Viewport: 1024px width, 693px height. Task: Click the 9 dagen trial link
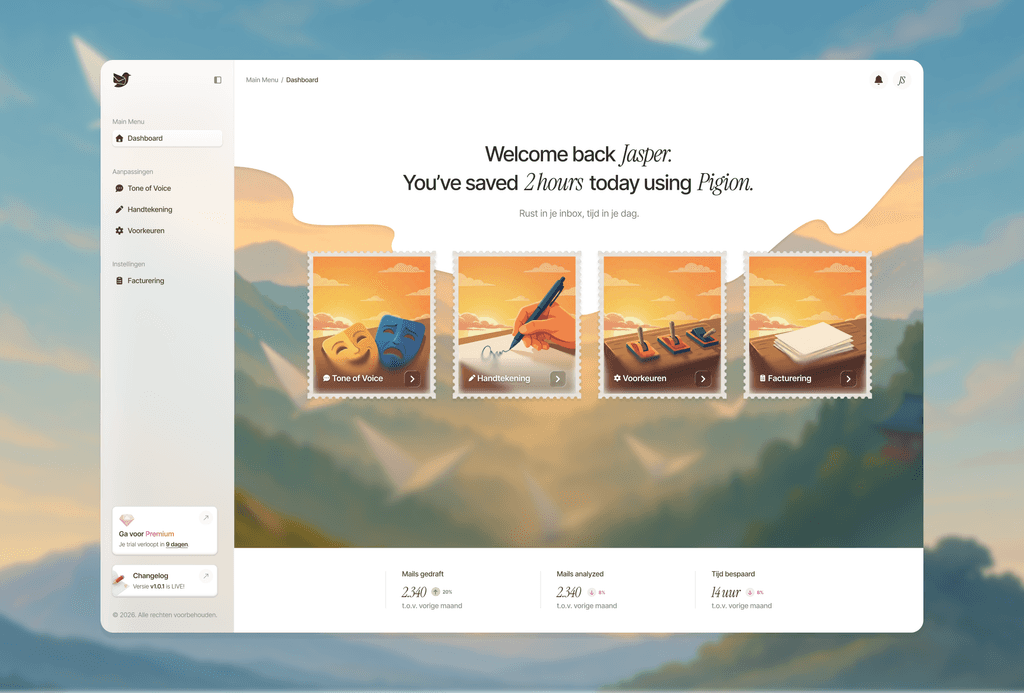click(177, 545)
